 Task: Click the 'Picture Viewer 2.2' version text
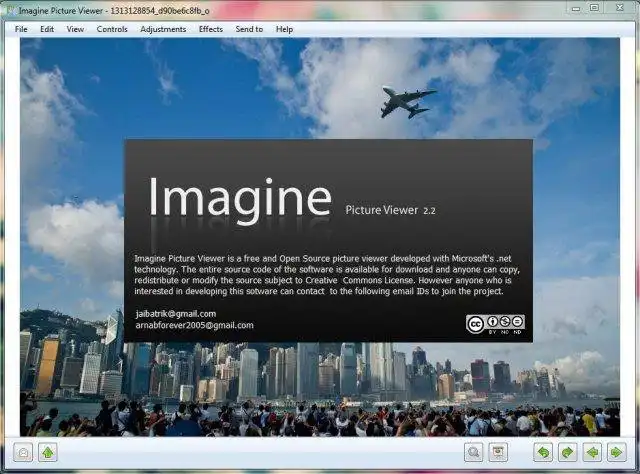[x=390, y=210]
